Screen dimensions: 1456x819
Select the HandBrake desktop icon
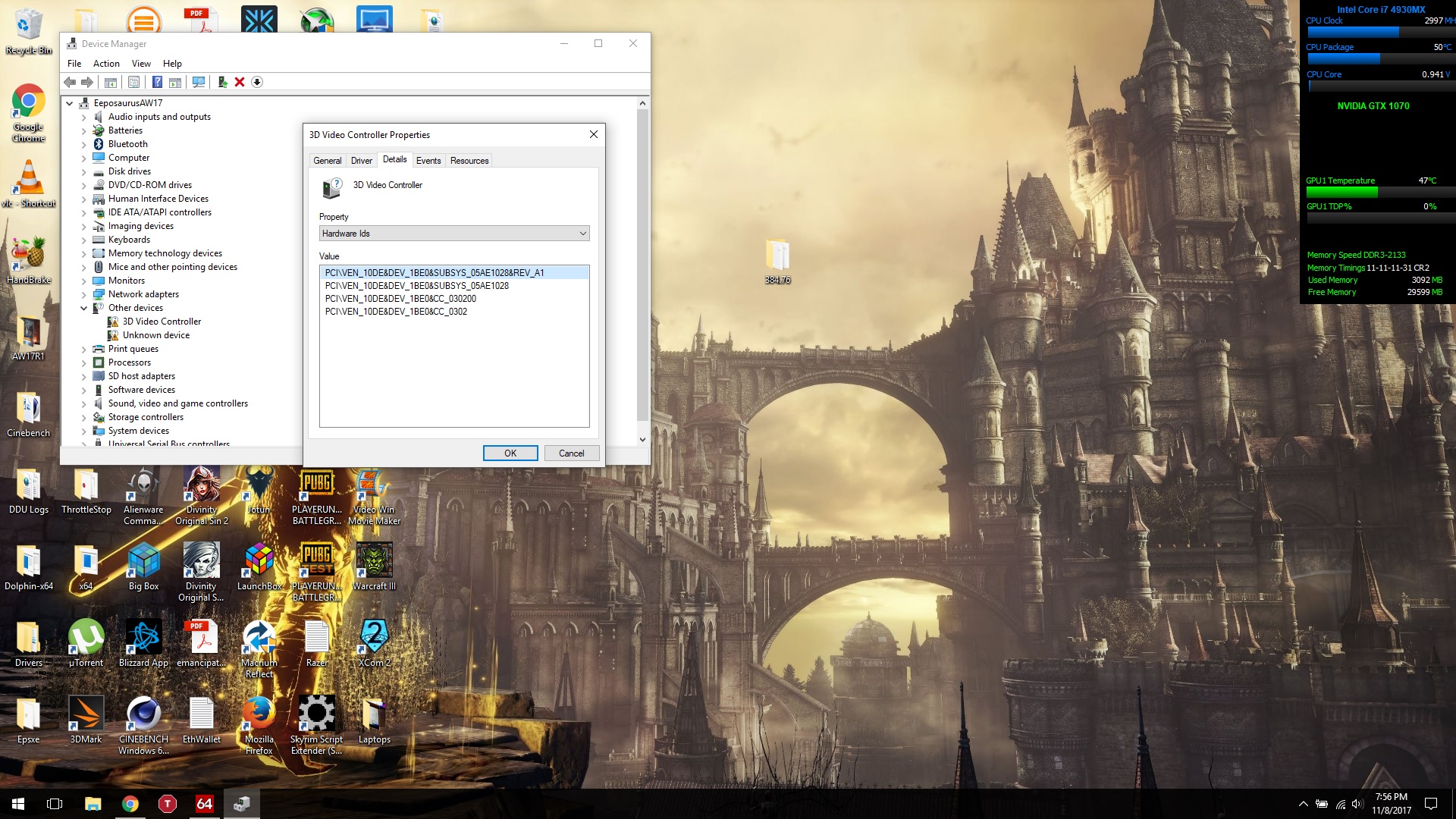click(x=28, y=261)
